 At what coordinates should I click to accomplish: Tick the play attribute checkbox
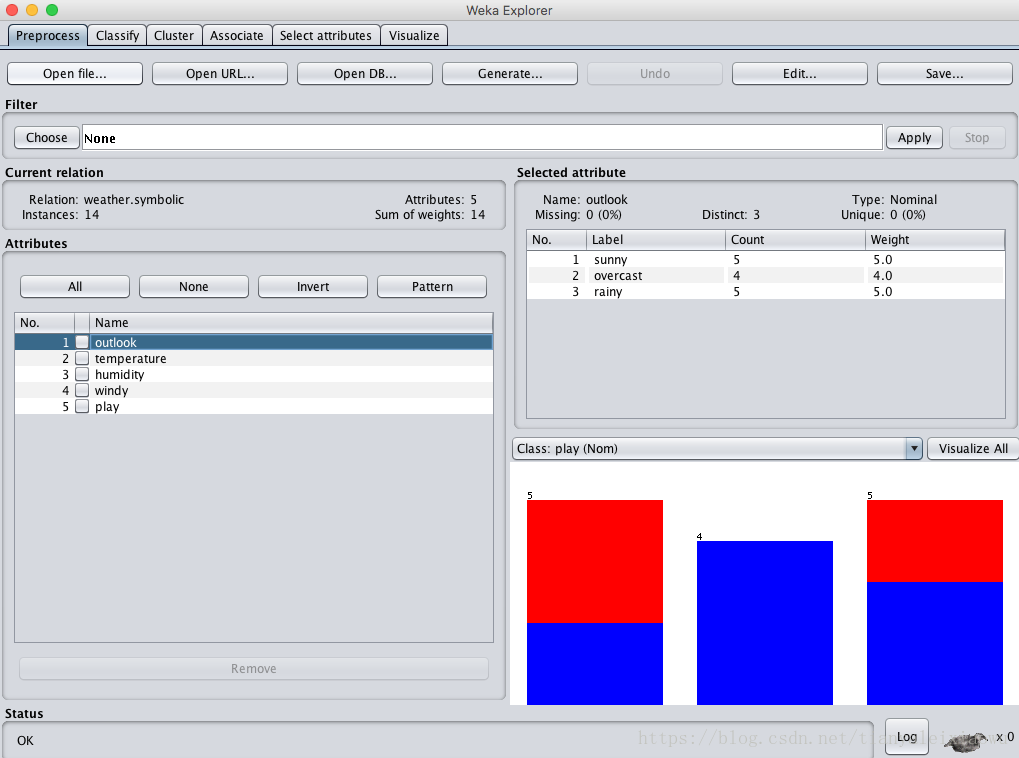point(82,406)
